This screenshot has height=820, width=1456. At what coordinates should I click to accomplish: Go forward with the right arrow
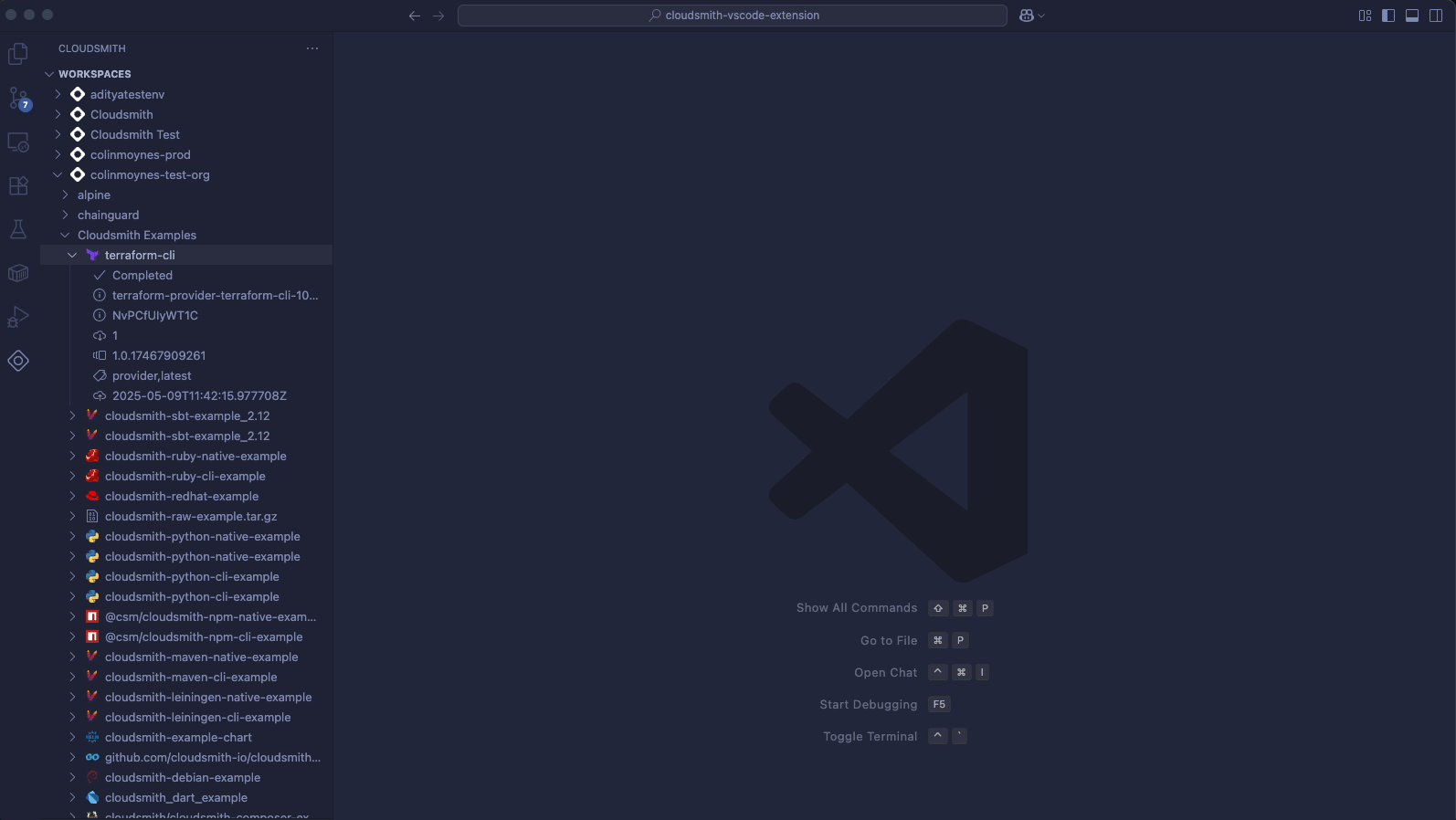(438, 16)
